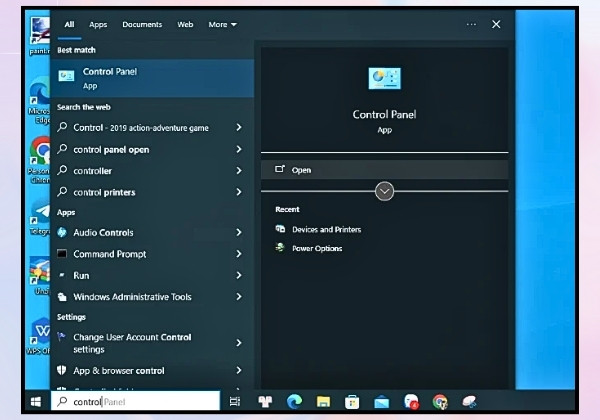Click the Open icon in preview pane

pyautogui.click(x=280, y=169)
